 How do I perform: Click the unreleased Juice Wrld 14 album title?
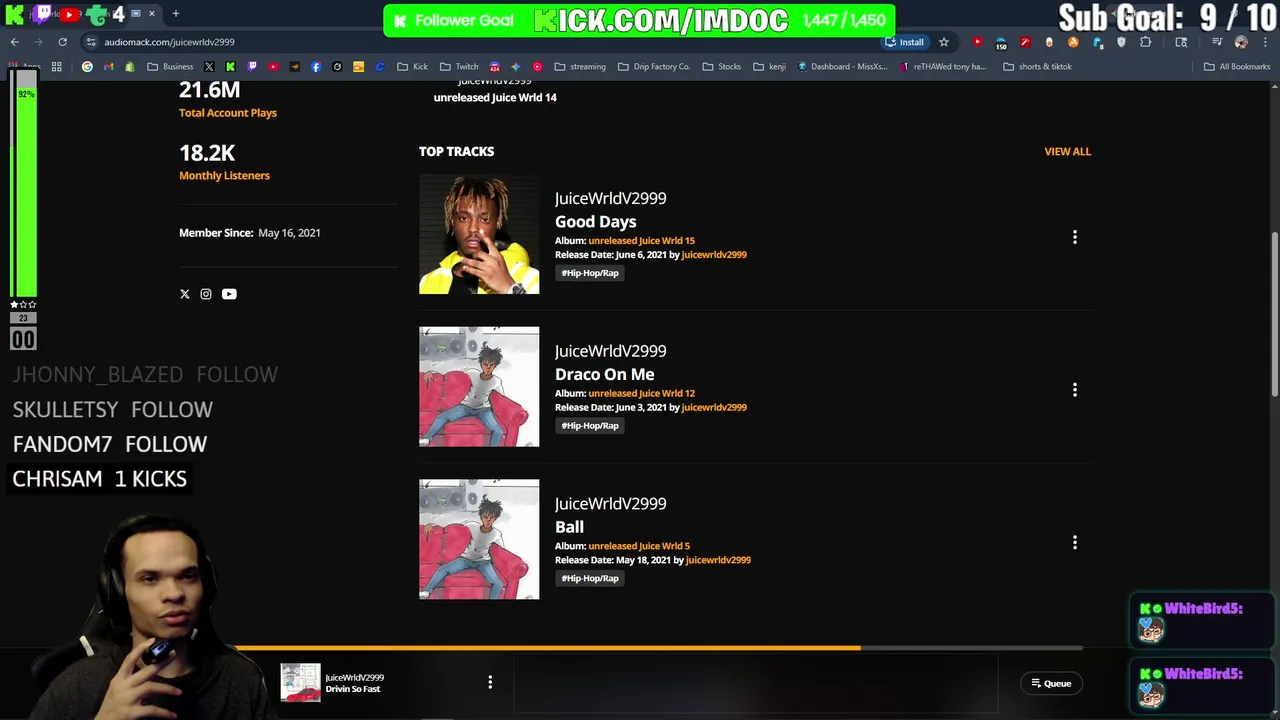coord(495,98)
